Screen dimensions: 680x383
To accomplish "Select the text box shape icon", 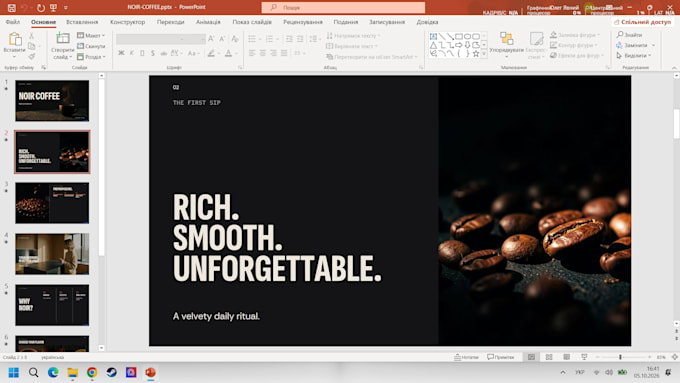I will pos(433,36).
